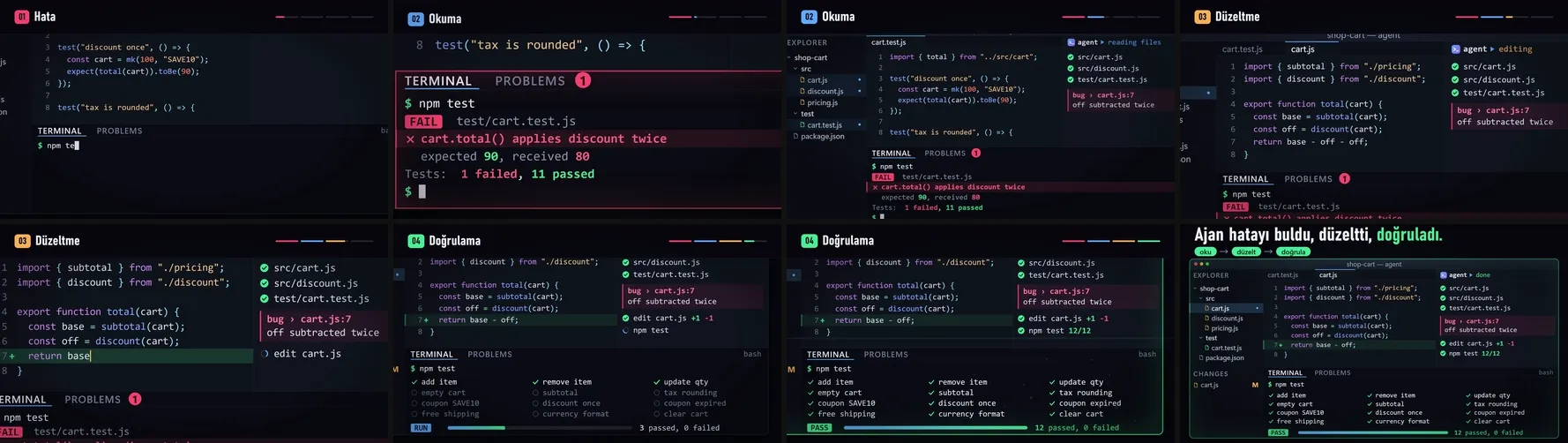Viewport: 1568px width, 443px height.
Task: Click the RUN badge in Doğrulama frame
Action: click(x=422, y=428)
